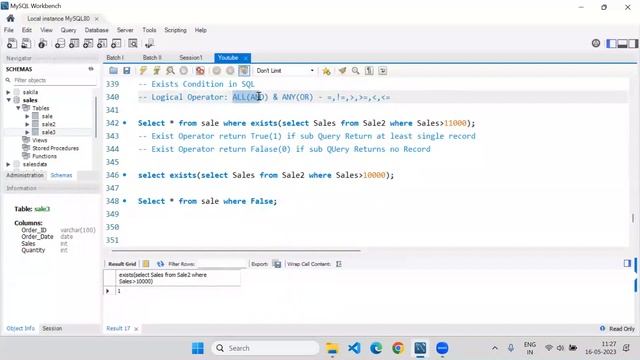
Task: Open the Server menu
Action: point(125,30)
